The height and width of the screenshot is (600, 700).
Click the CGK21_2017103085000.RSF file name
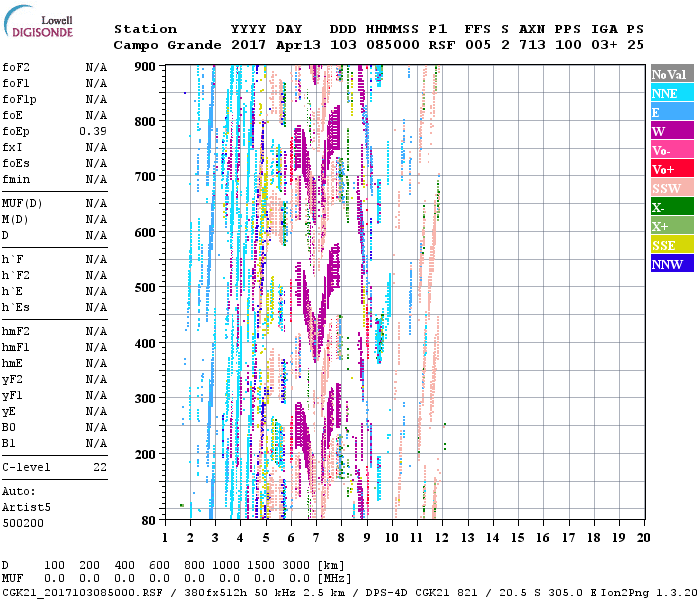[x=83, y=593]
